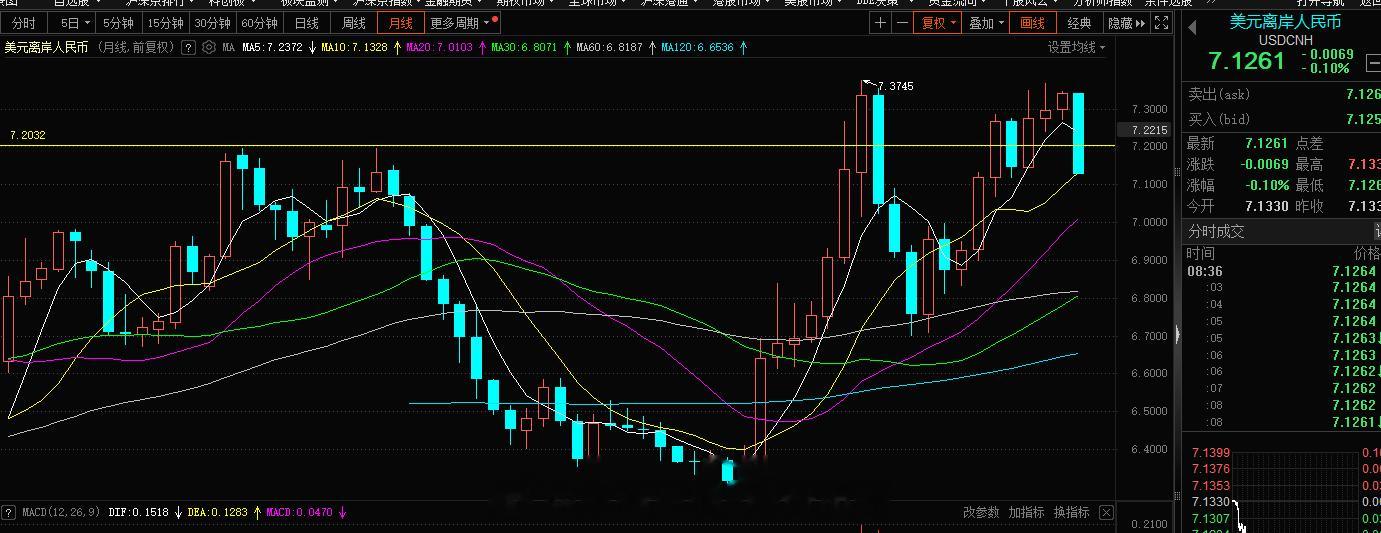Click the minus box icon next to price change

[1372, 63]
